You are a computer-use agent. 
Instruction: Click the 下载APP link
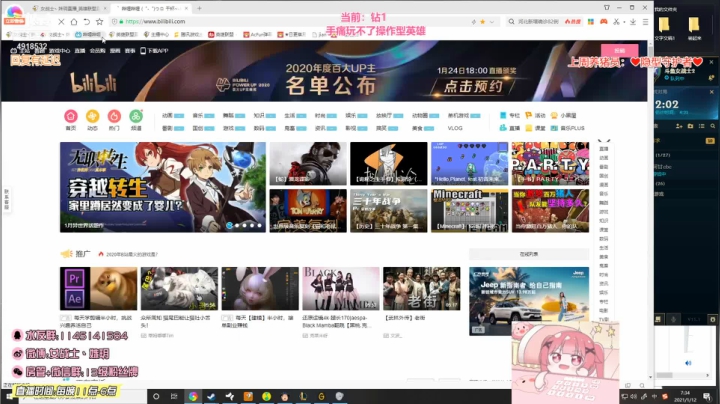tap(154, 51)
